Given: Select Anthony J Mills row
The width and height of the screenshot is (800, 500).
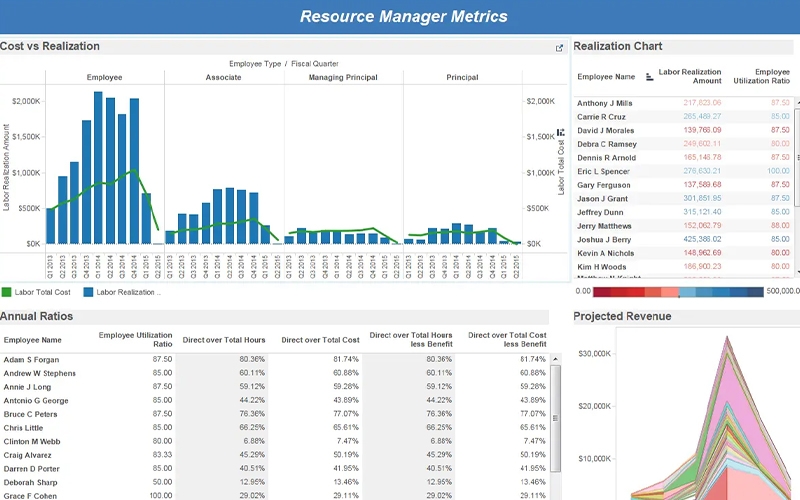Looking at the screenshot, I should (605, 103).
